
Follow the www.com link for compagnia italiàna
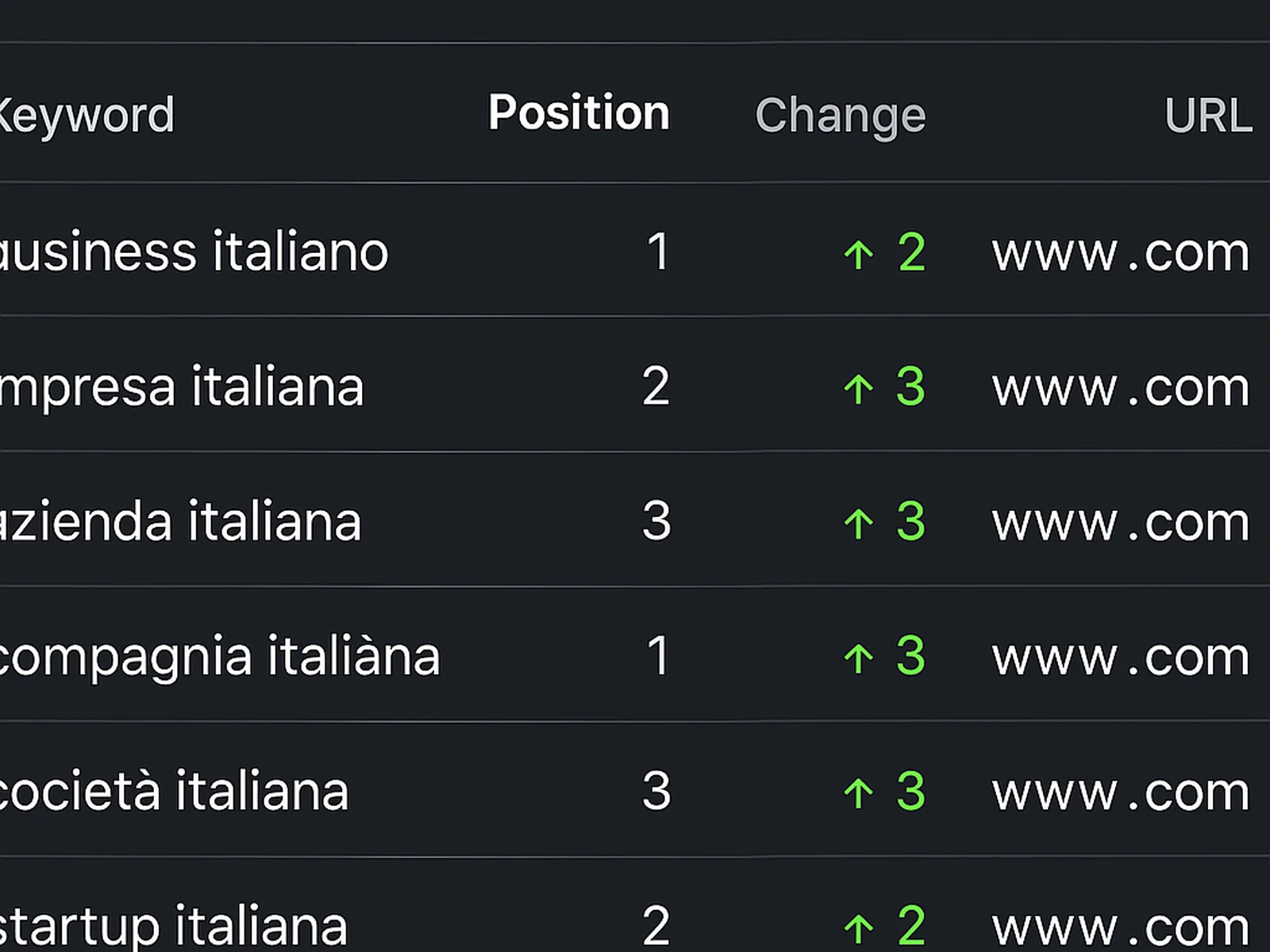pyautogui.click(x=1120, y=658)
